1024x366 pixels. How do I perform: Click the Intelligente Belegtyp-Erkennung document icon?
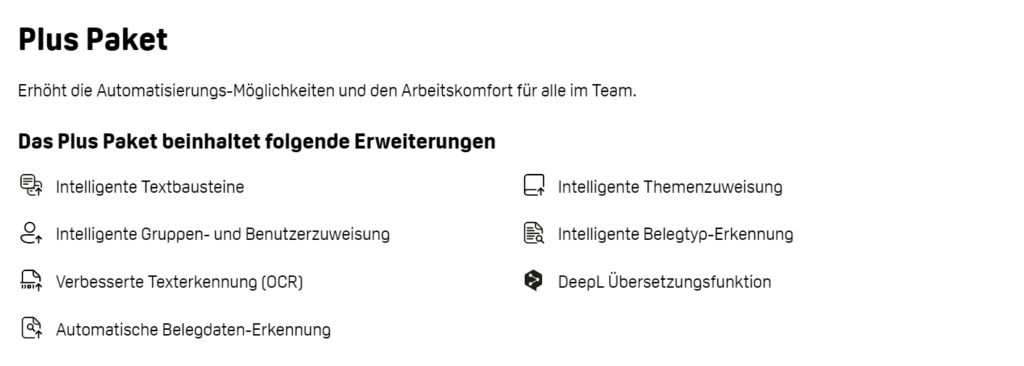(x=534, y=233)
